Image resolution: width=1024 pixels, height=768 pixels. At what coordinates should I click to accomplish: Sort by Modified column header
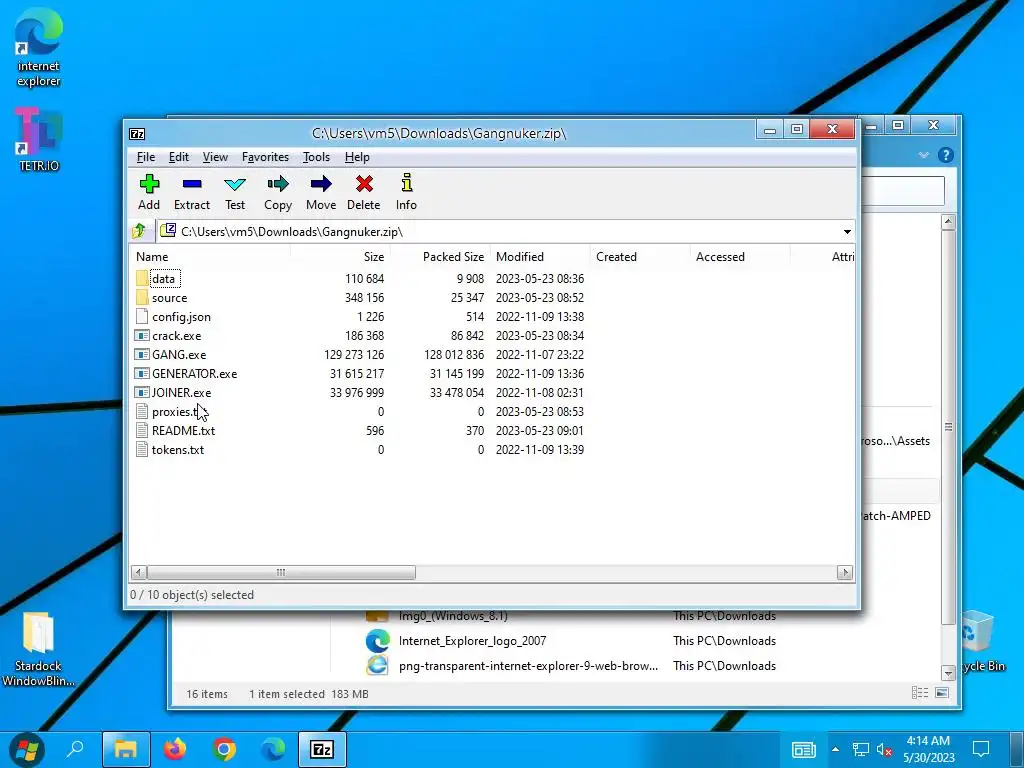click(x=540, y=257)
